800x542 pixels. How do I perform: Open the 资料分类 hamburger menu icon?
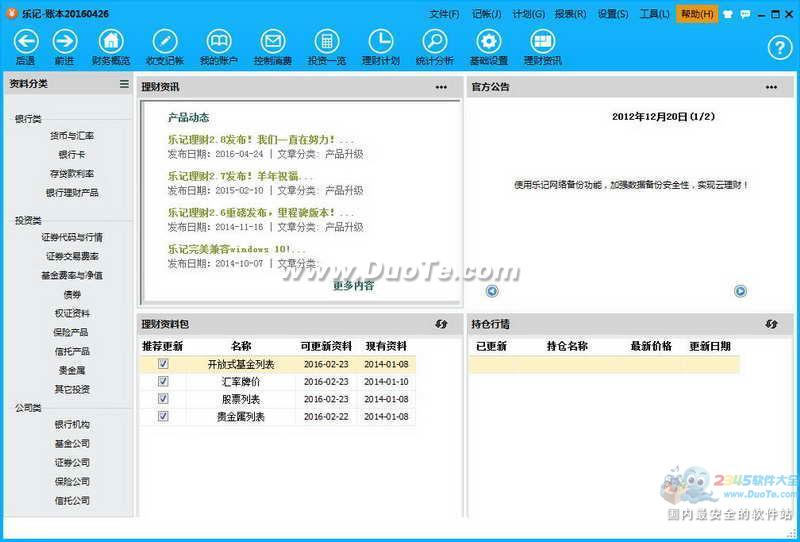124,84
